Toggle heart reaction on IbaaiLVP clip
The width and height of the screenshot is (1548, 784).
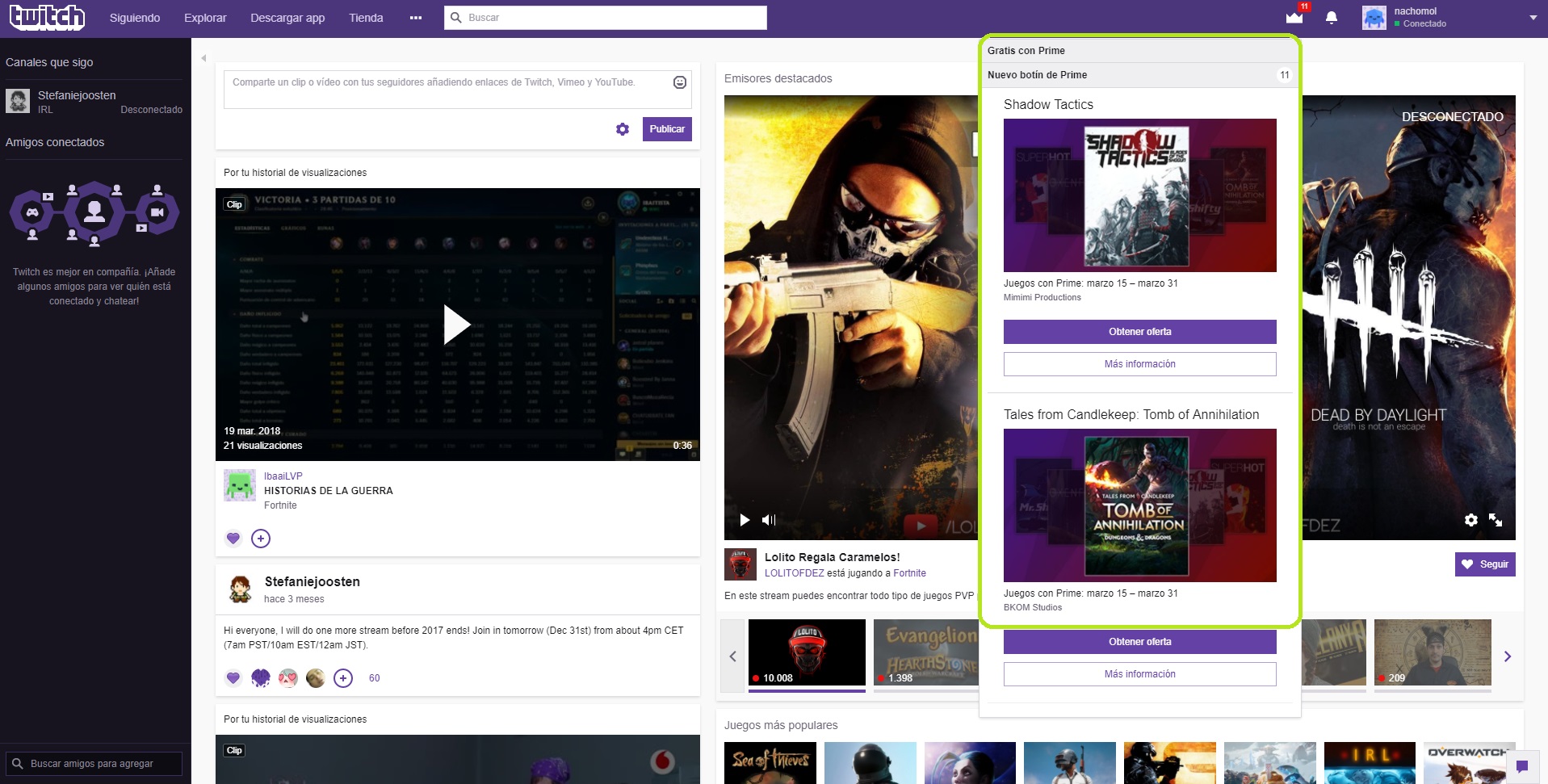[x=233, y=539]
